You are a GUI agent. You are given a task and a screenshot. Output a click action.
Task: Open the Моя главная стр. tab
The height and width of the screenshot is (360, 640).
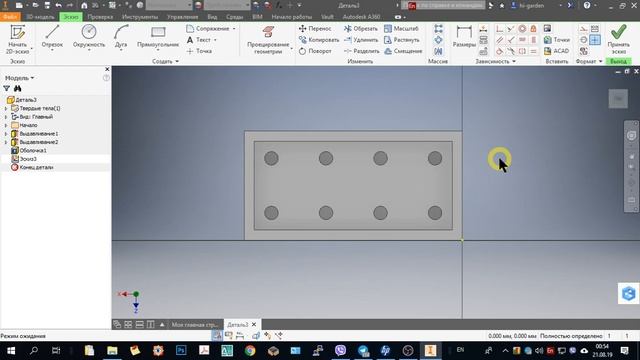[x=195, y=324]
